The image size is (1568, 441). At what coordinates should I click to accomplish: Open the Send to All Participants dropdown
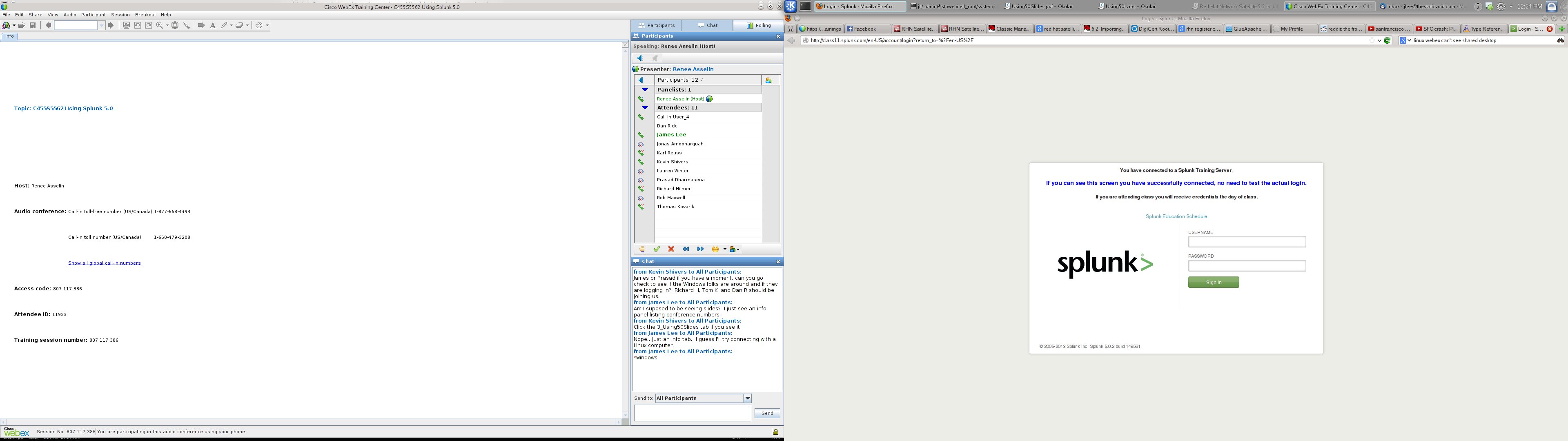pos(747,399)
